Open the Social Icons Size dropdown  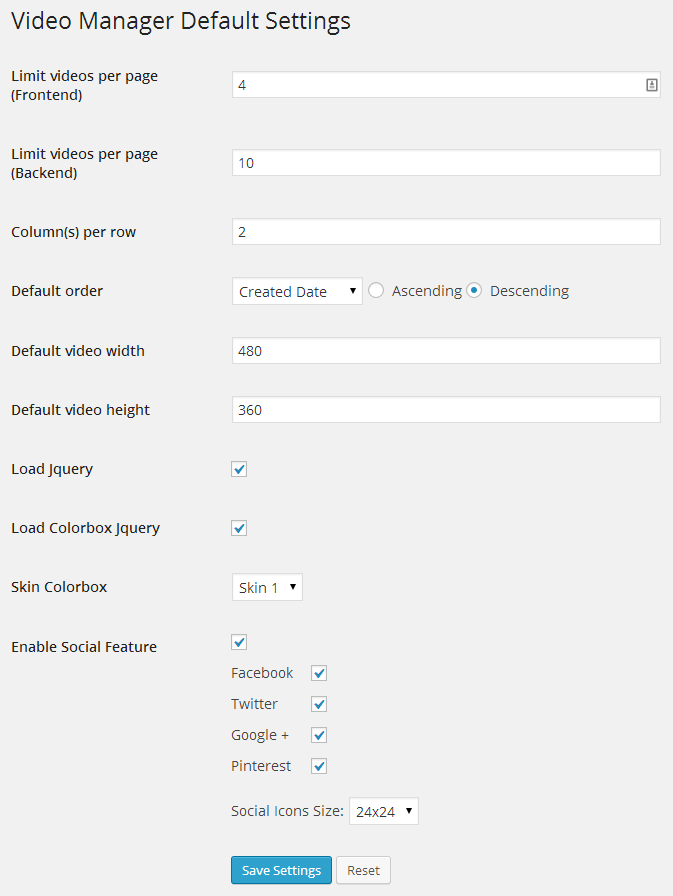[x=384, y=811]
